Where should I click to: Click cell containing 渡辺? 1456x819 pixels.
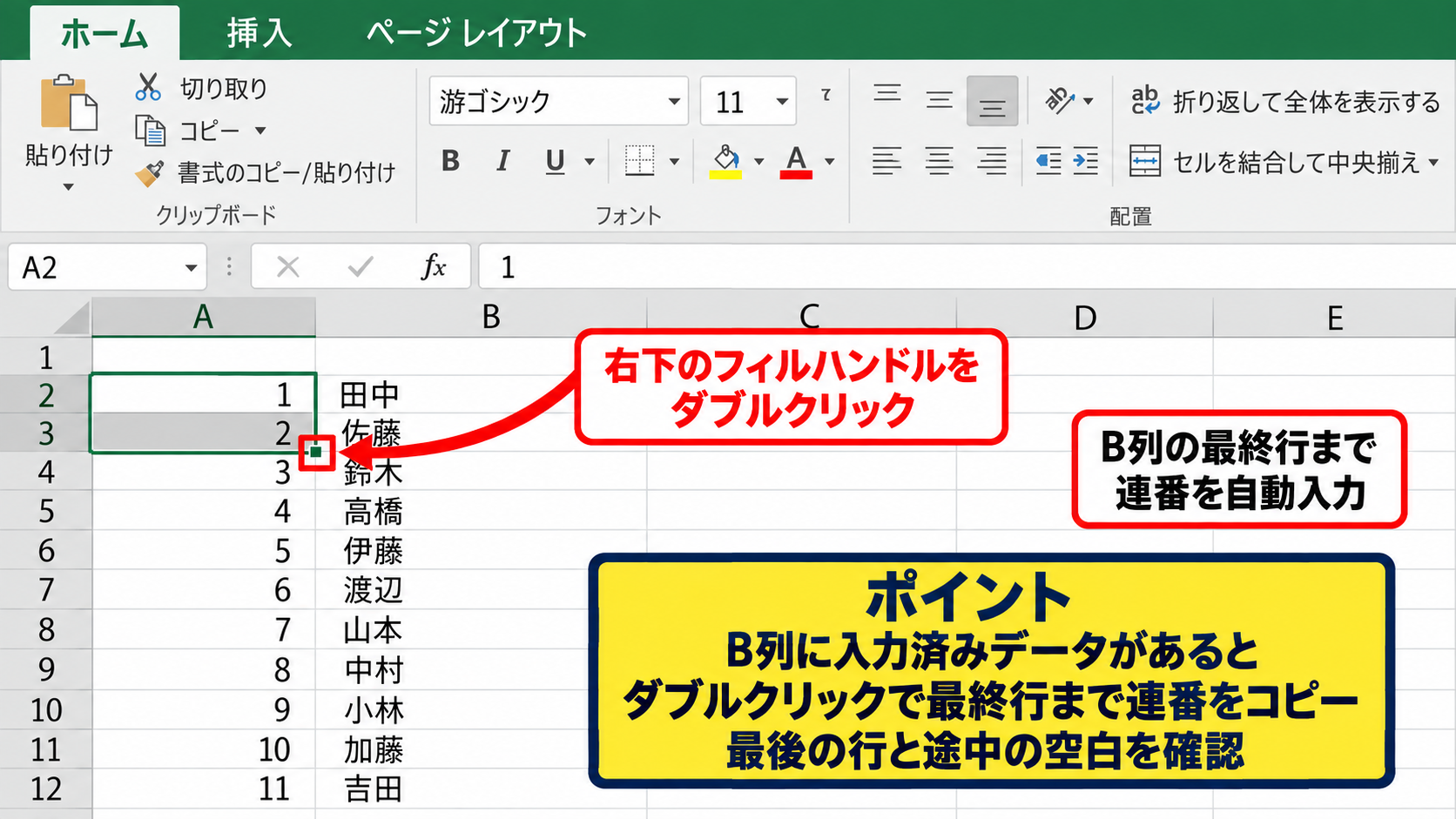(x=482, y=590)
